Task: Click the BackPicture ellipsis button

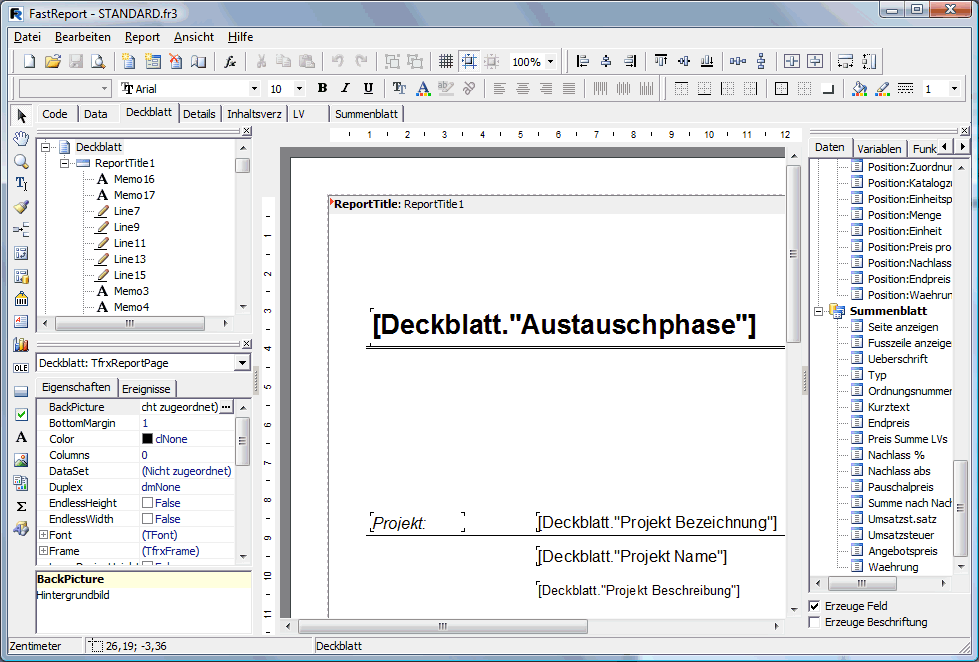Action: click(226, 407)
